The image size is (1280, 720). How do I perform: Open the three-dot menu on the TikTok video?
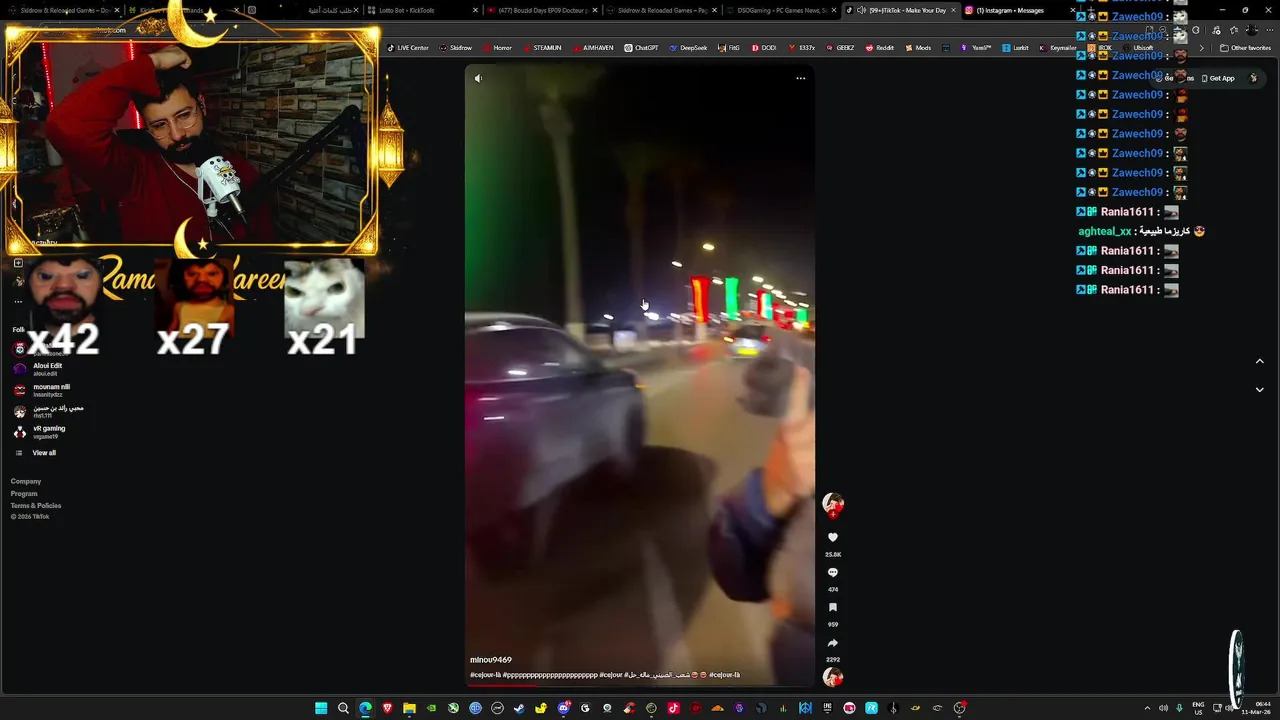pyautogui.click(x=800, y=78)
